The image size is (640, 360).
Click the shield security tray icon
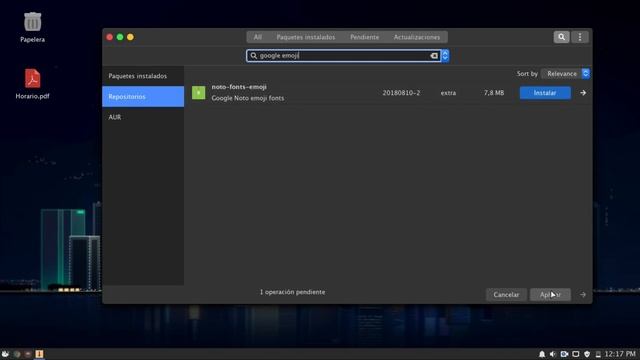[x=587, y=354]
